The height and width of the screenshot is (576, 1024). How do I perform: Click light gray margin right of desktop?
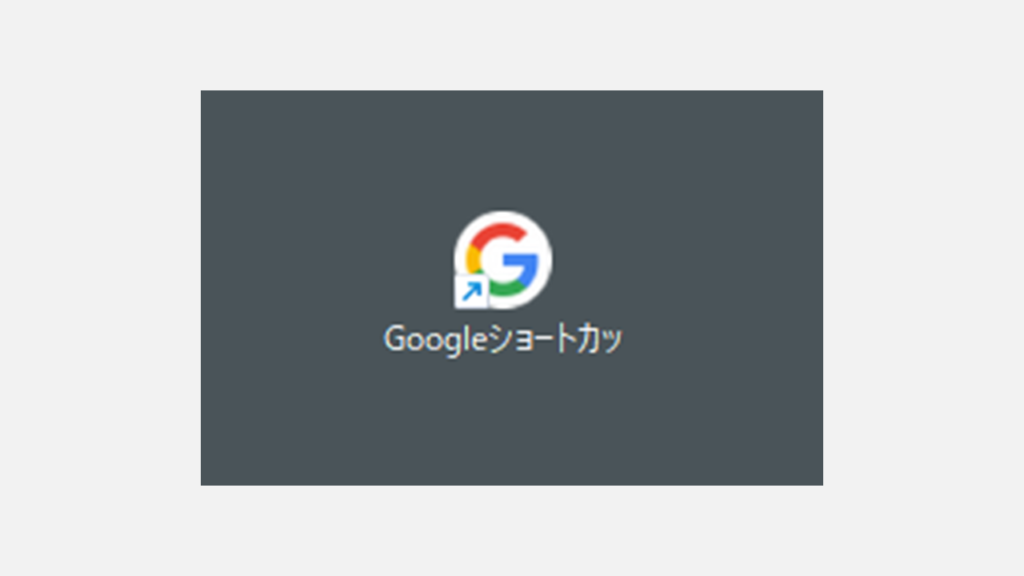923,287
